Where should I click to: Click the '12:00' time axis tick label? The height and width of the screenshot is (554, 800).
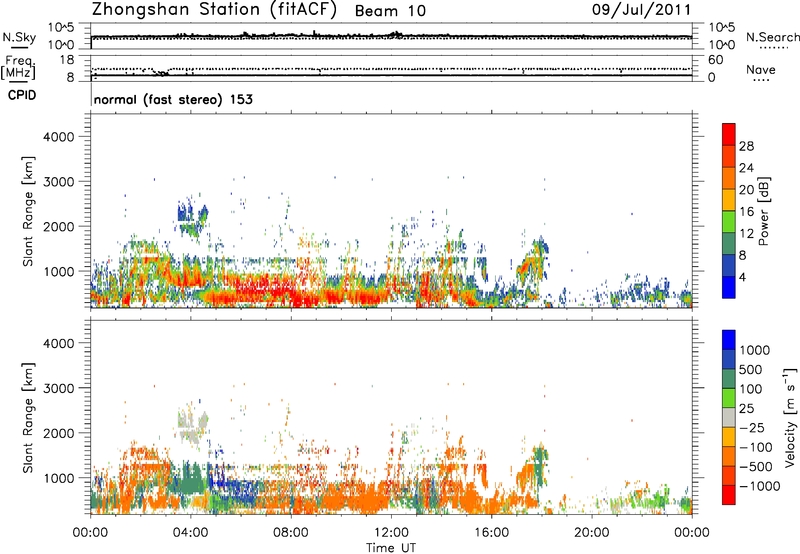click(x=391, y=533)
